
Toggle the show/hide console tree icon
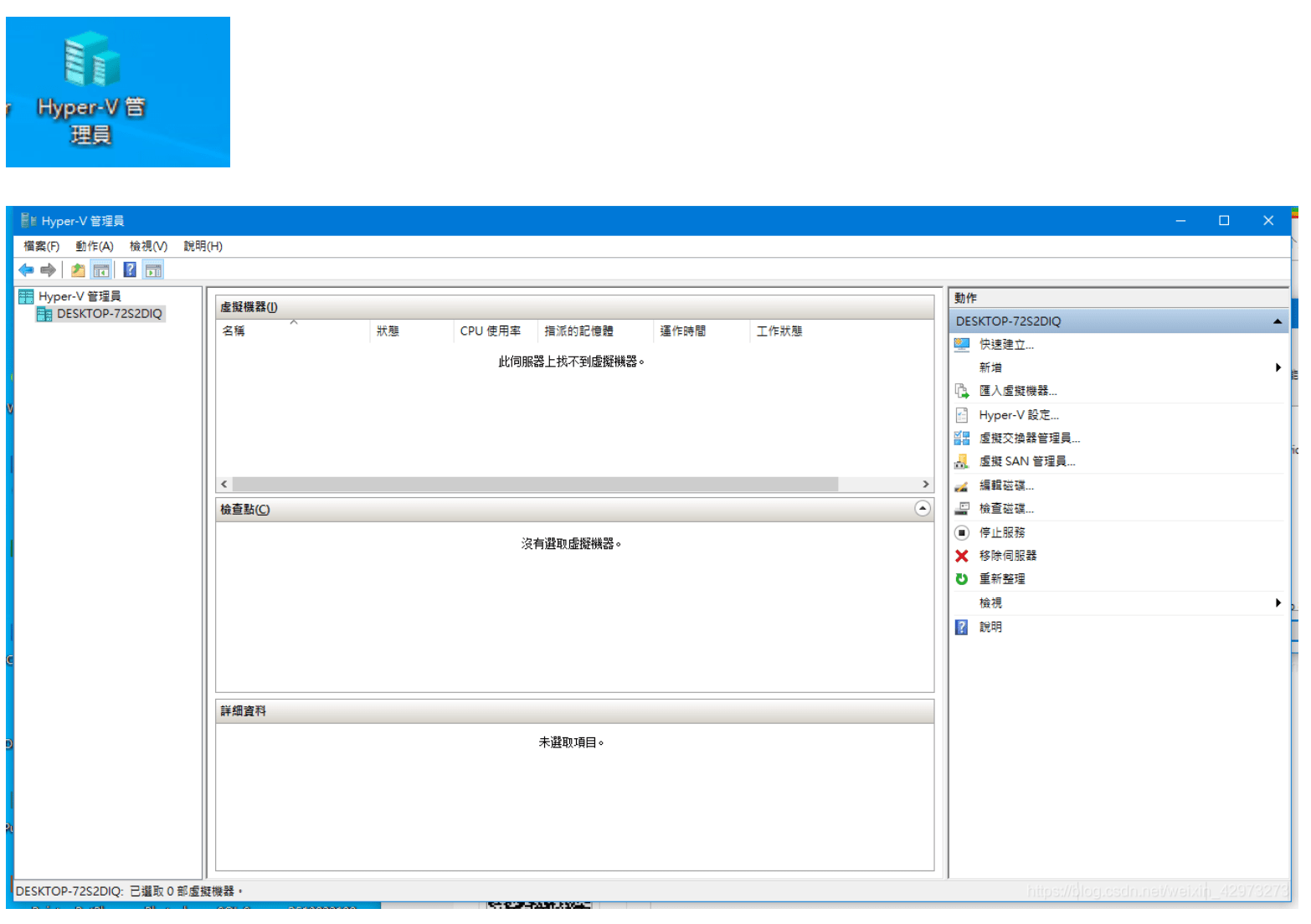[101, 269]
